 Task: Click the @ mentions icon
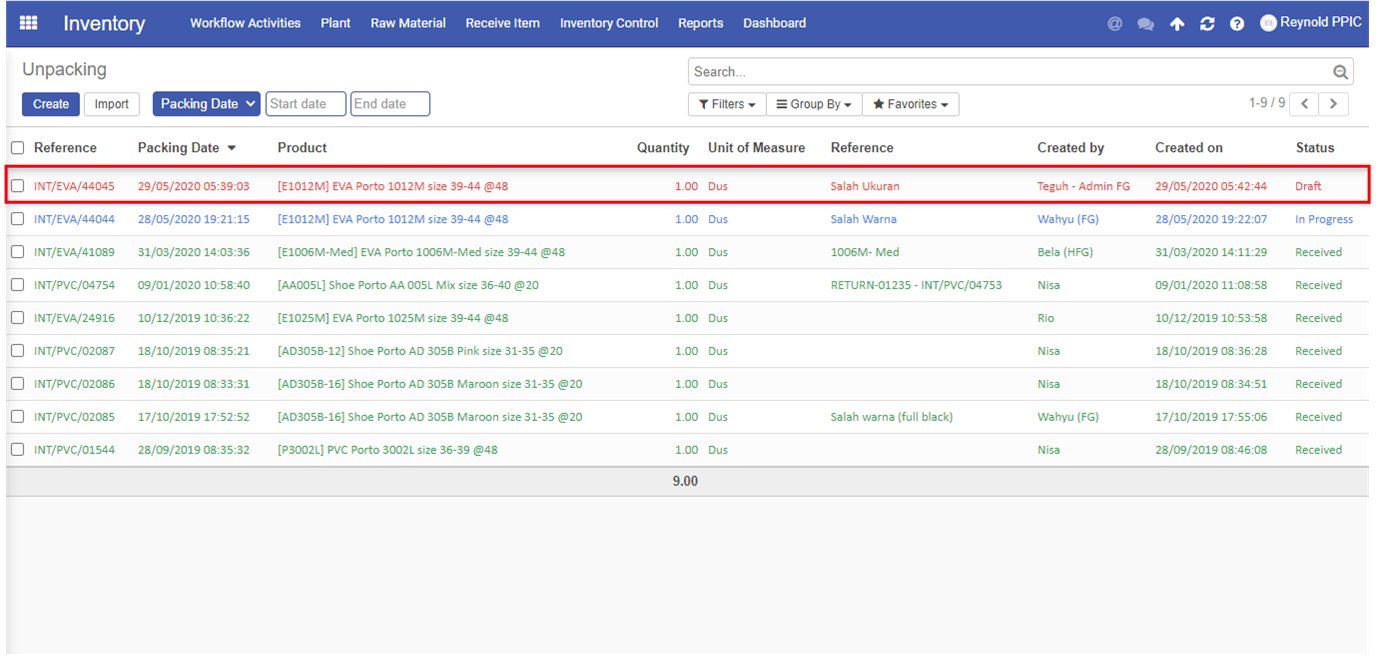coord(1115,24)
